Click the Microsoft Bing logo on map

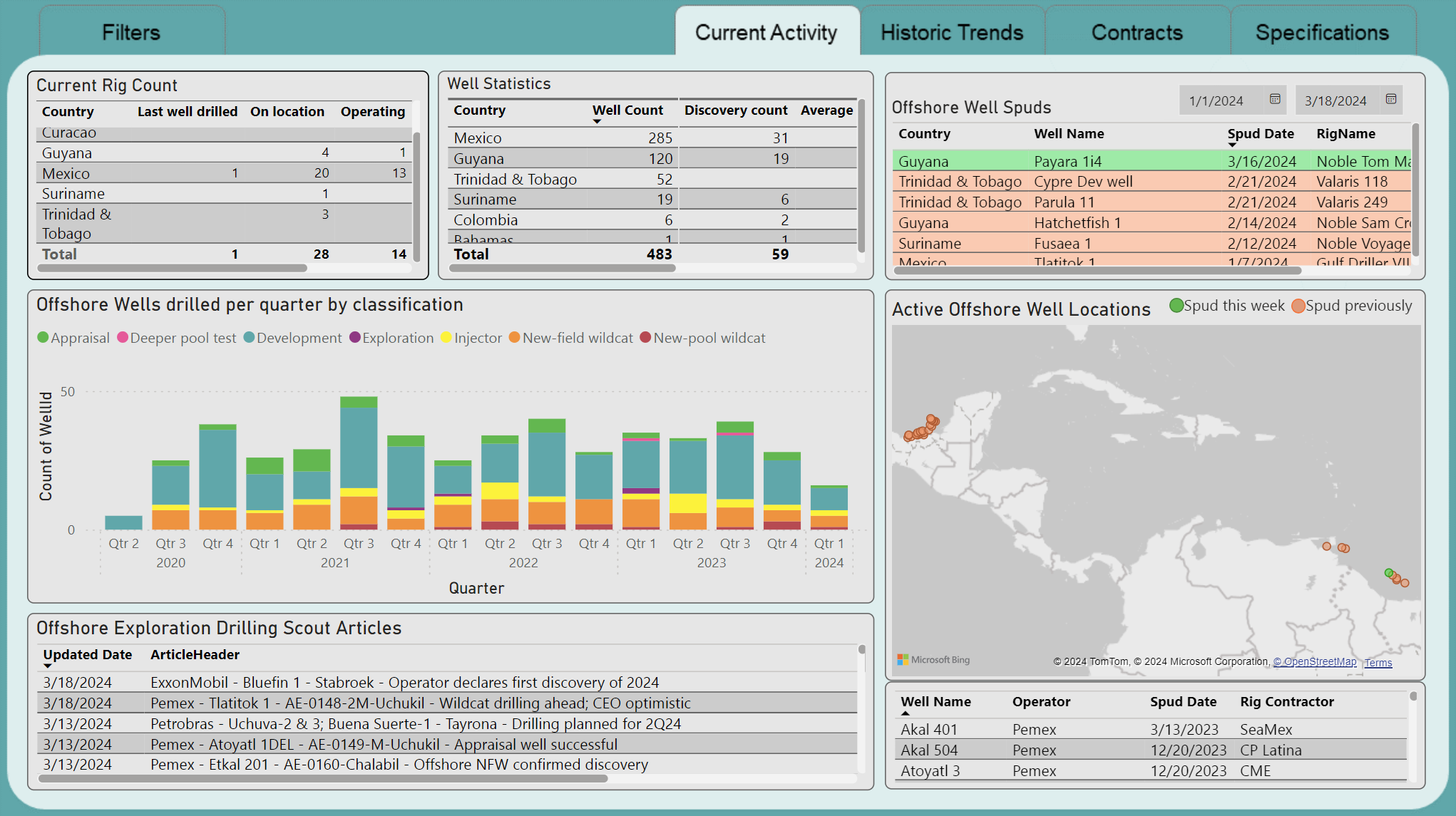933,660
